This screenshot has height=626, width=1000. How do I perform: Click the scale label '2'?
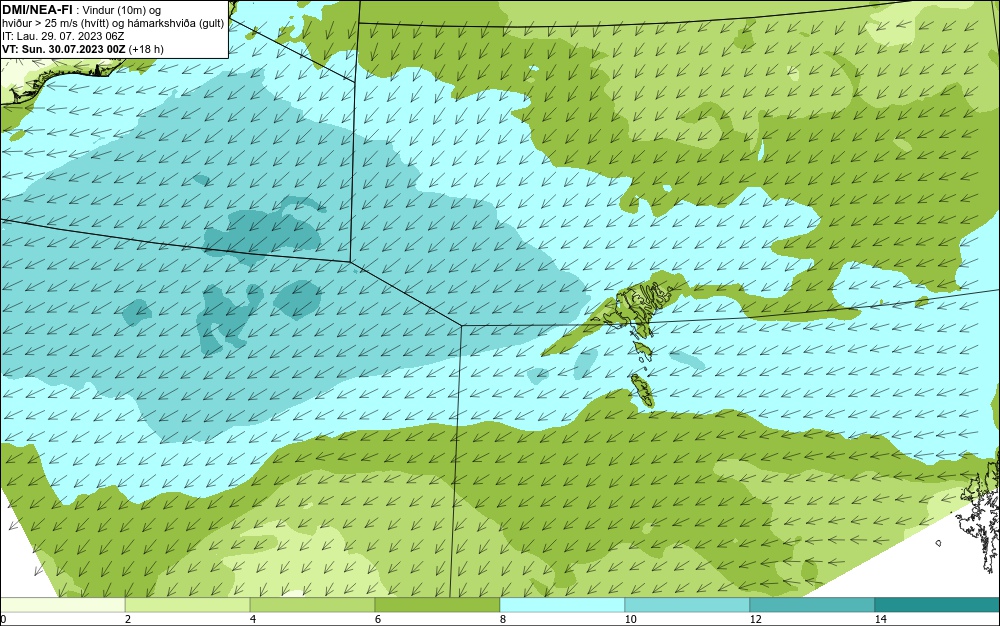pyautogui.click(x=128, y=620)
